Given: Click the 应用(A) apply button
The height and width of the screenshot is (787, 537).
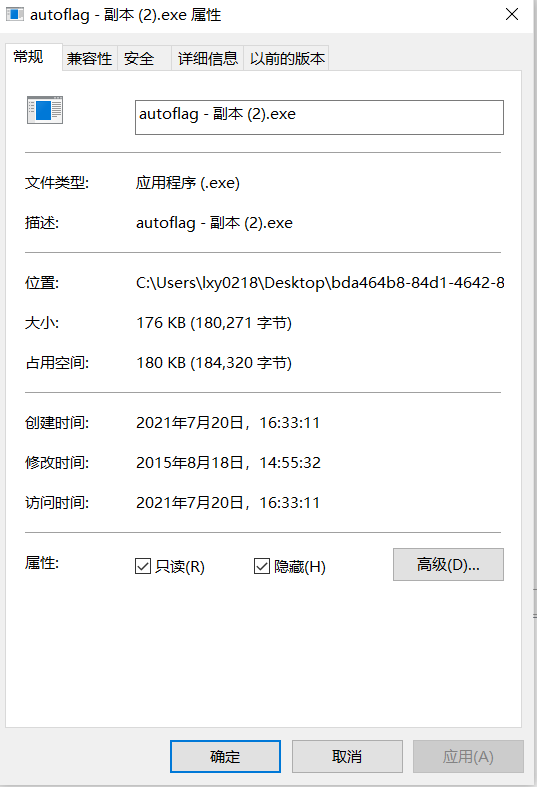Looking at the screenshot, I should pos(468,756).
